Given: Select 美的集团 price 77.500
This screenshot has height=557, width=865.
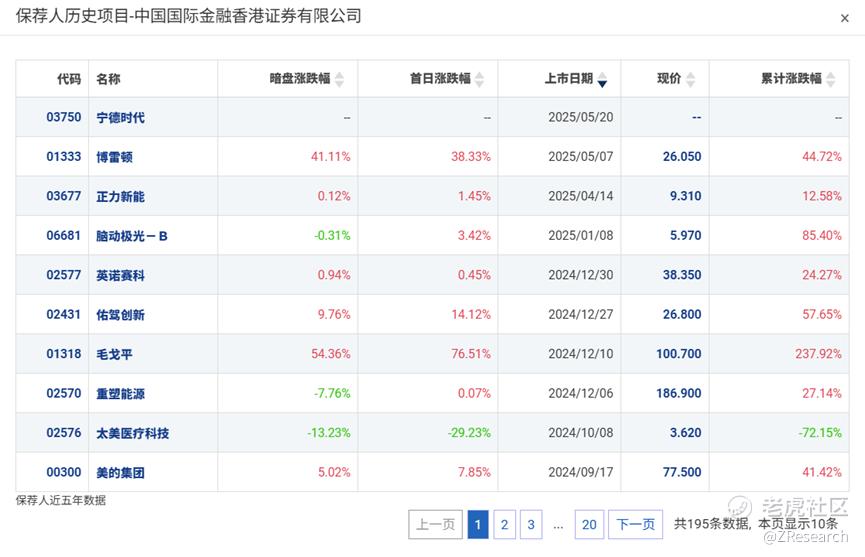Looking at the screenshot, I should click(682, 472).
